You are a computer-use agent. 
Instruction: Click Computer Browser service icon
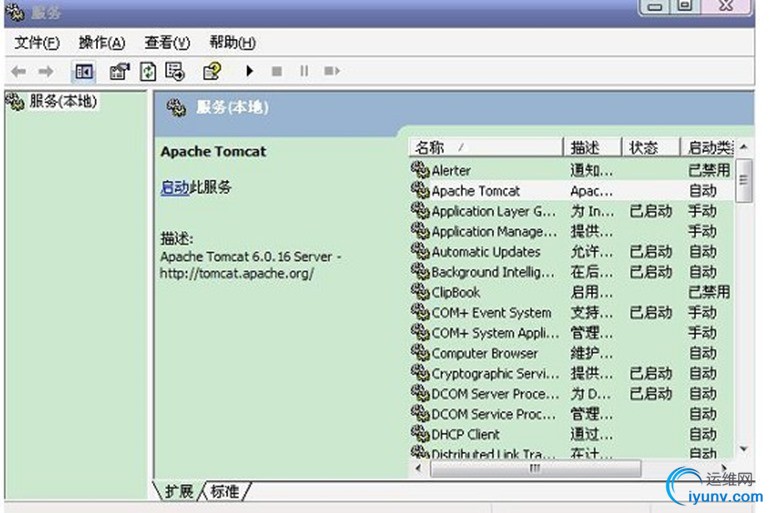point(420,353)
